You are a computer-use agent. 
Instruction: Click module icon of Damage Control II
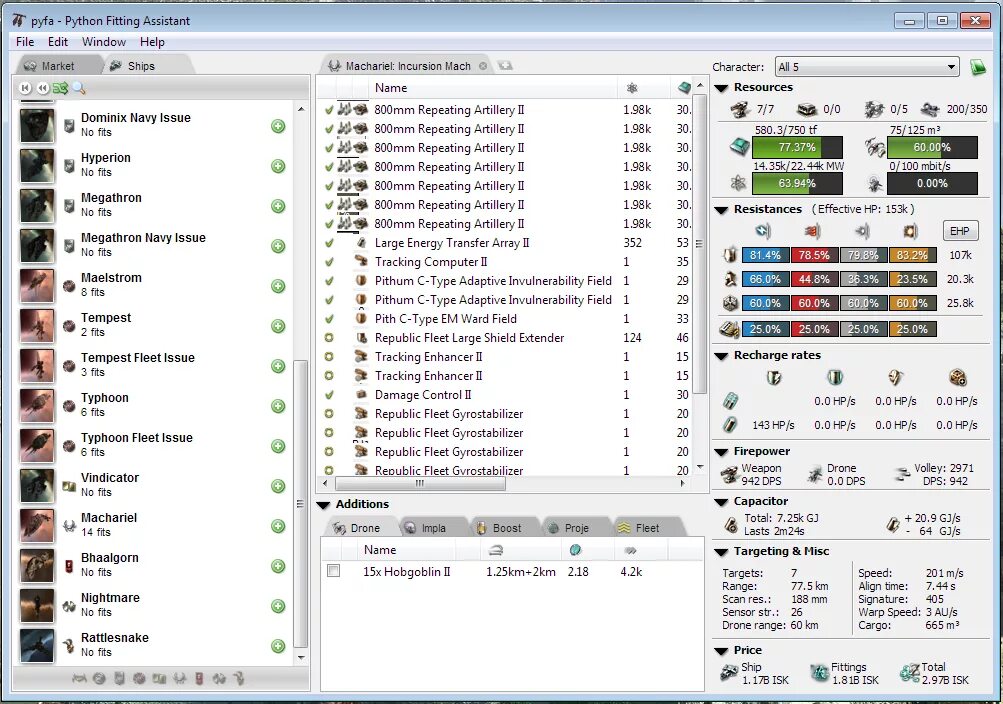pyautogui.click(x=361, y=395)
